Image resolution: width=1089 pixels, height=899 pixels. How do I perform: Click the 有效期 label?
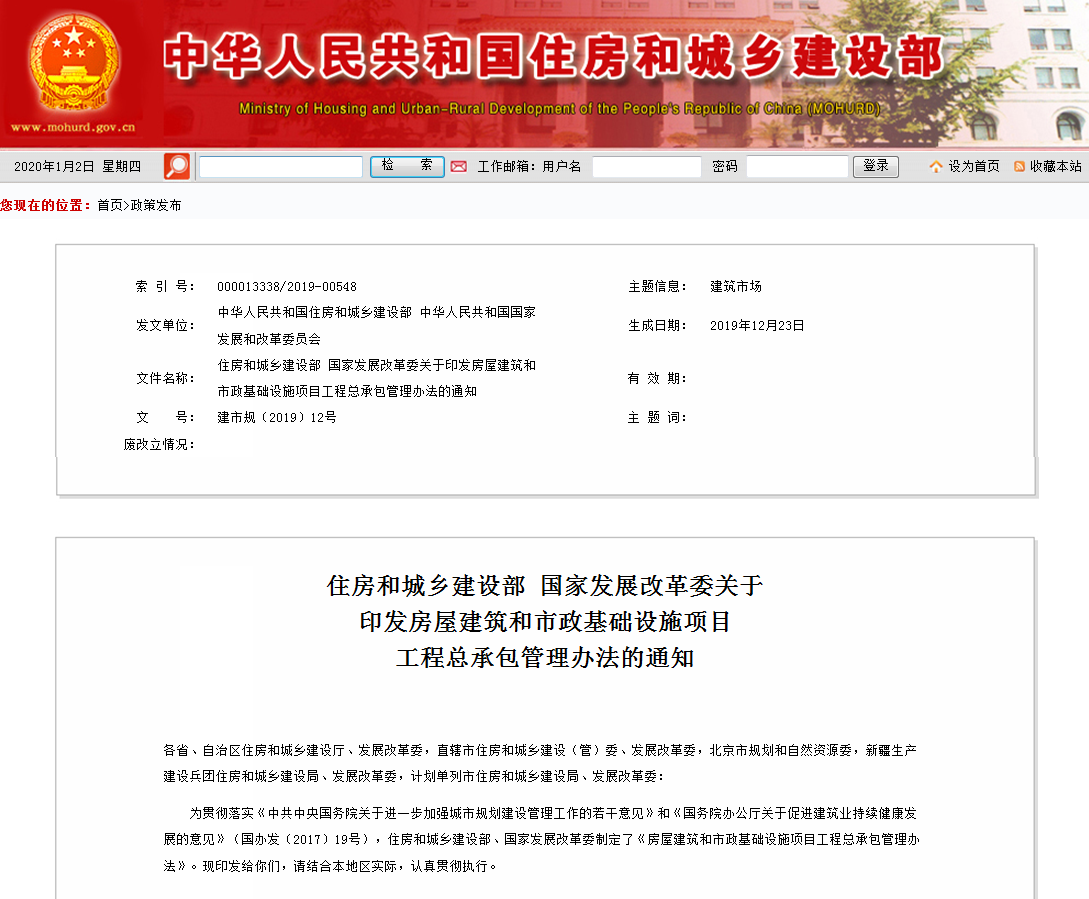658,378
